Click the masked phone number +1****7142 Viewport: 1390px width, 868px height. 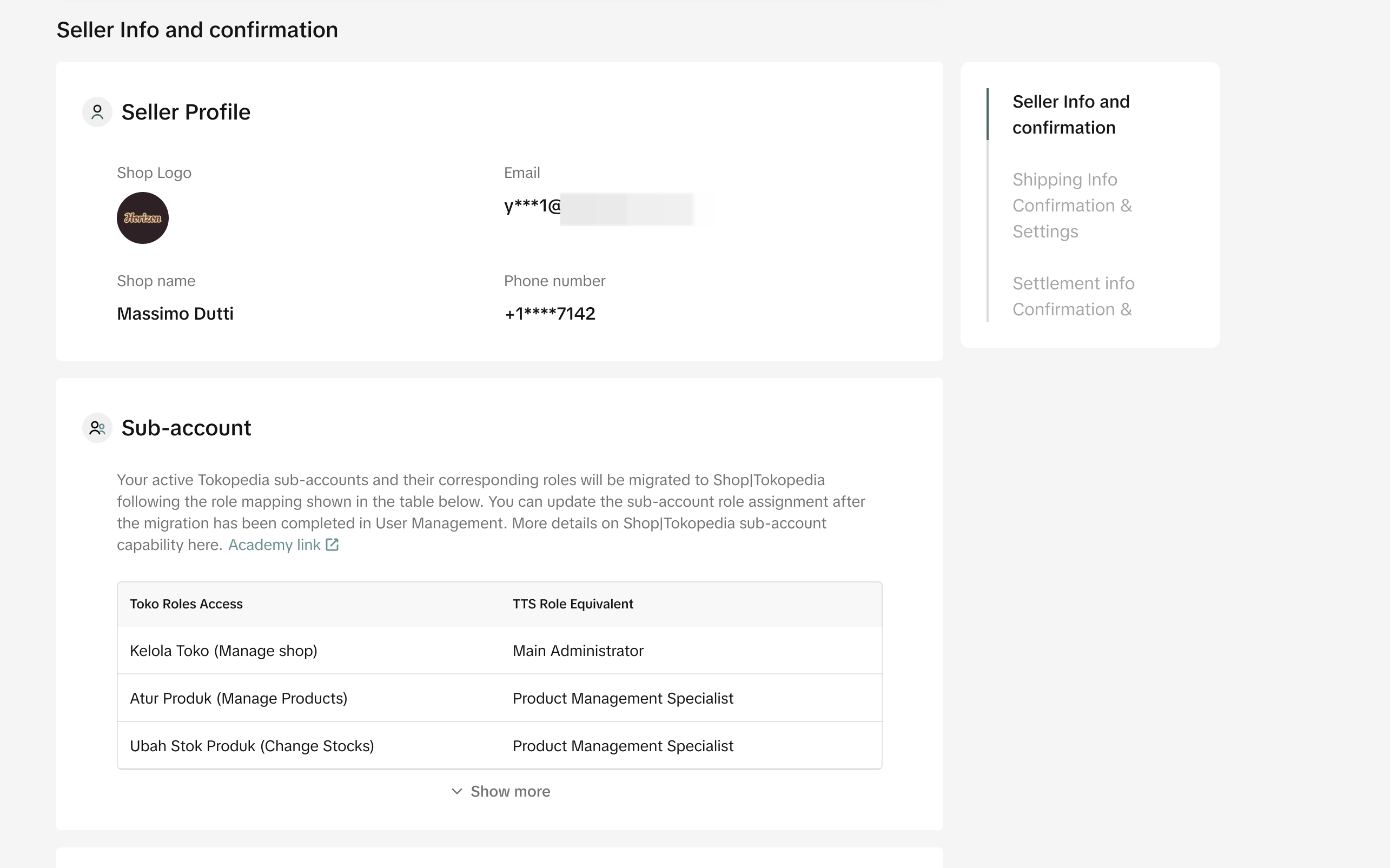click(x=550, y=314)
